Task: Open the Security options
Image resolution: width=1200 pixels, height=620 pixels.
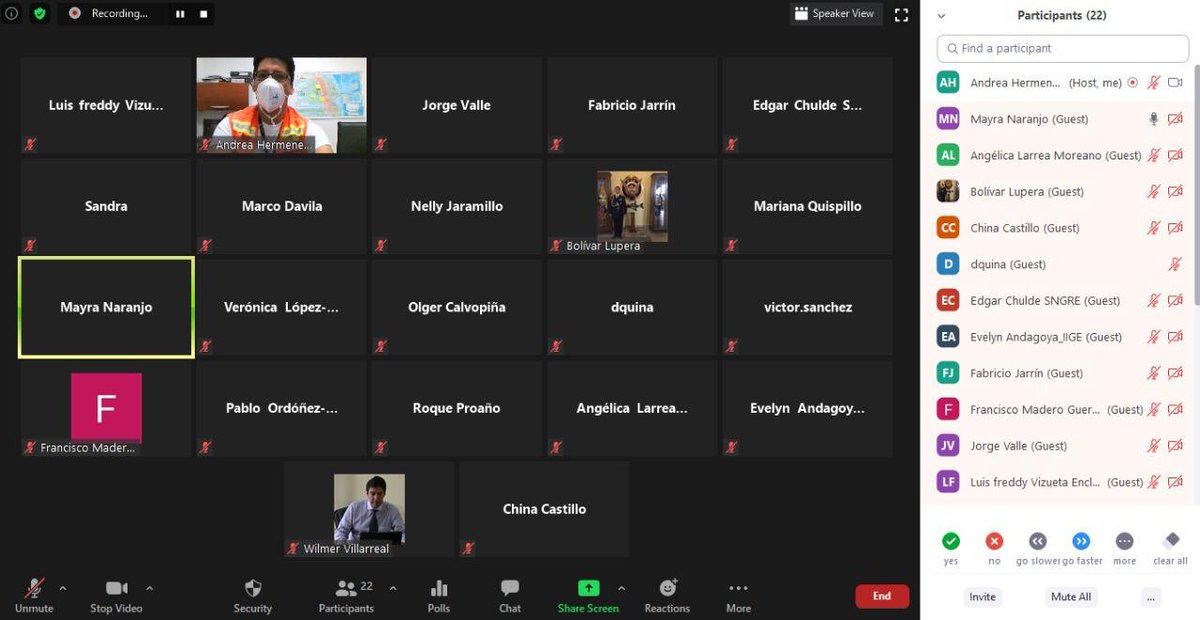Action: point(252,596)
